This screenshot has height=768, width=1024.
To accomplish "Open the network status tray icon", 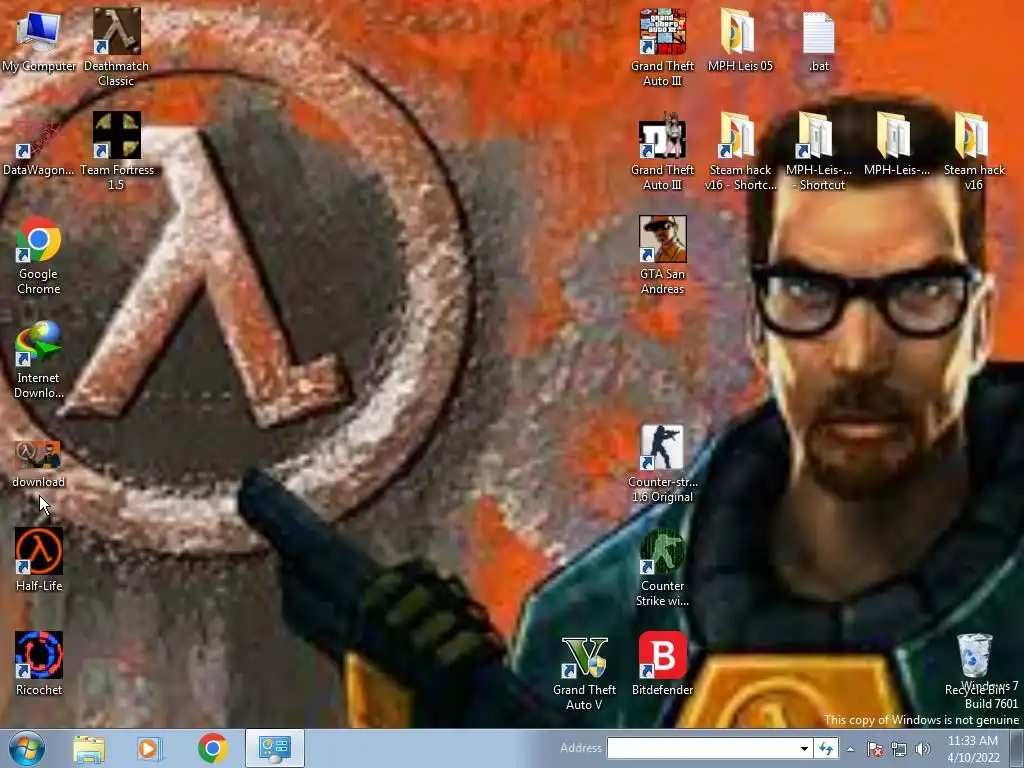I will tap(899, 749).
